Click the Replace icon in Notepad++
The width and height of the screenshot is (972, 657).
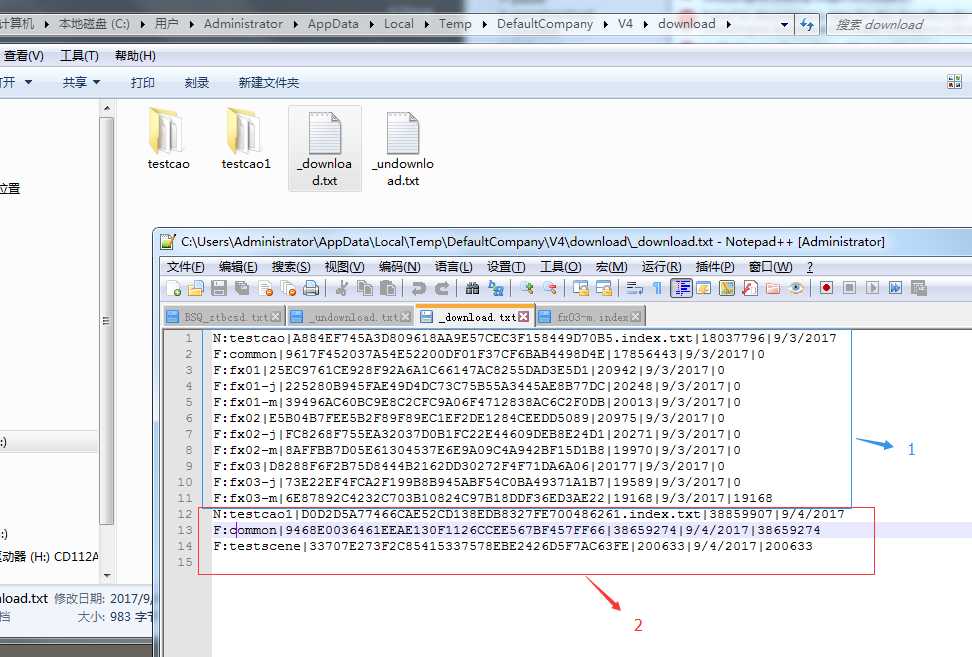point(495,288)
